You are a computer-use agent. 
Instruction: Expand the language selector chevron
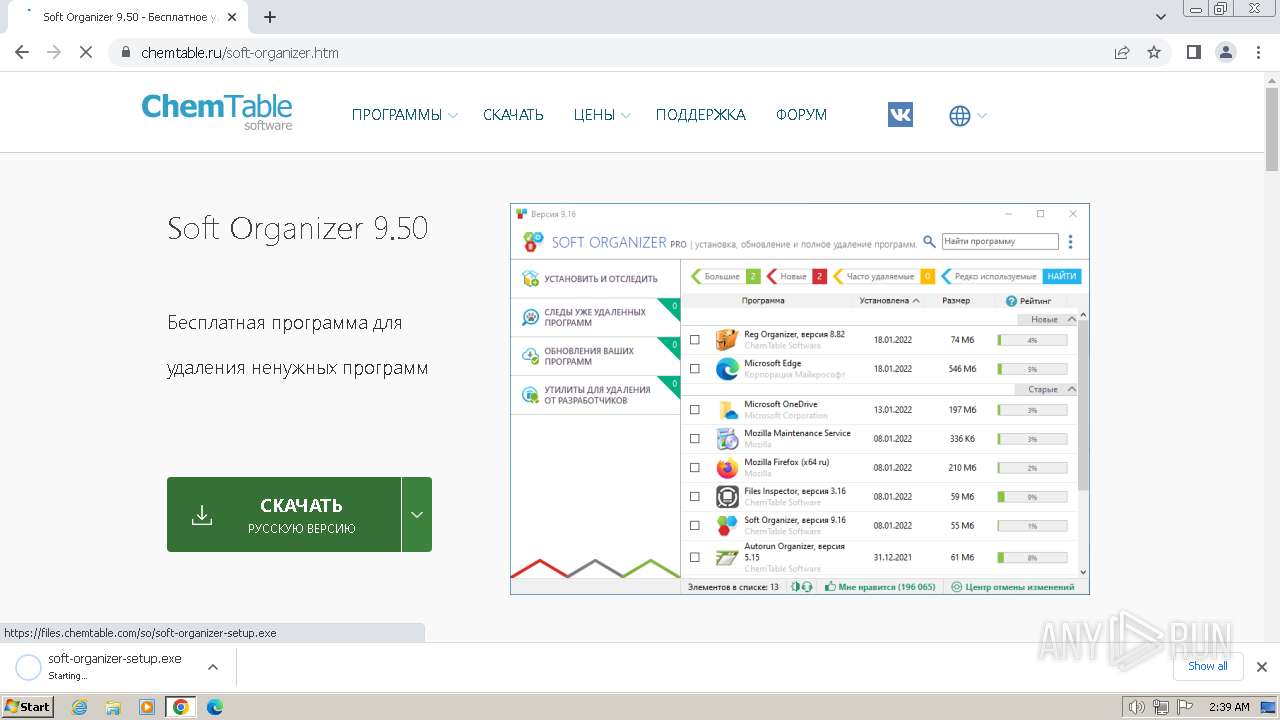coord(982,116)
